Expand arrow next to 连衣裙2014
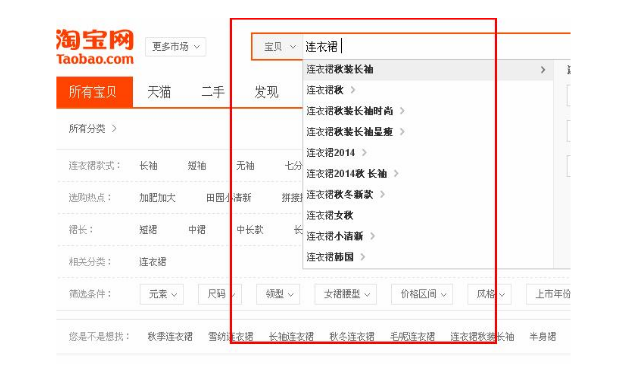 pyautogui.click(x=364, y=153)
